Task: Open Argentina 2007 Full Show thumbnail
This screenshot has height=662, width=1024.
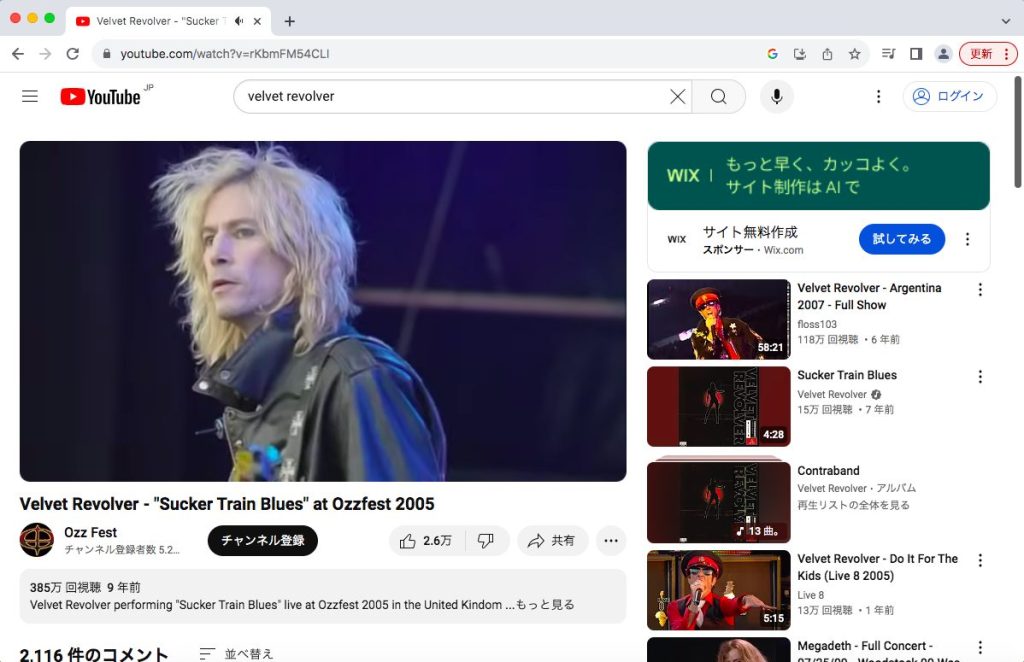Action: tap(718, 319)
